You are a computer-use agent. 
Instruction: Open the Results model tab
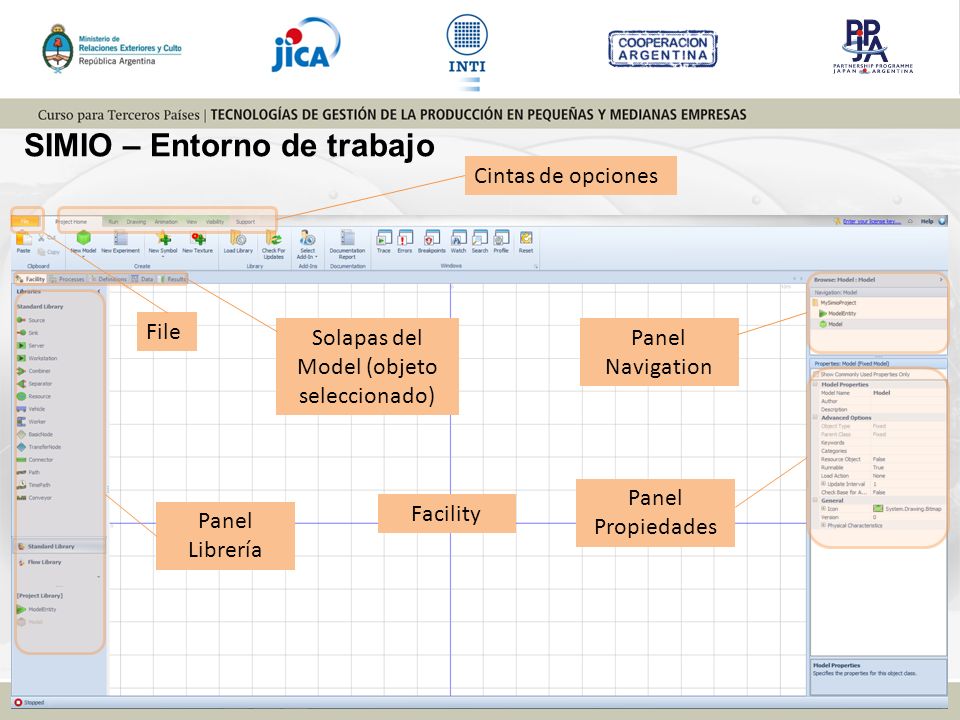click(173, 279)
